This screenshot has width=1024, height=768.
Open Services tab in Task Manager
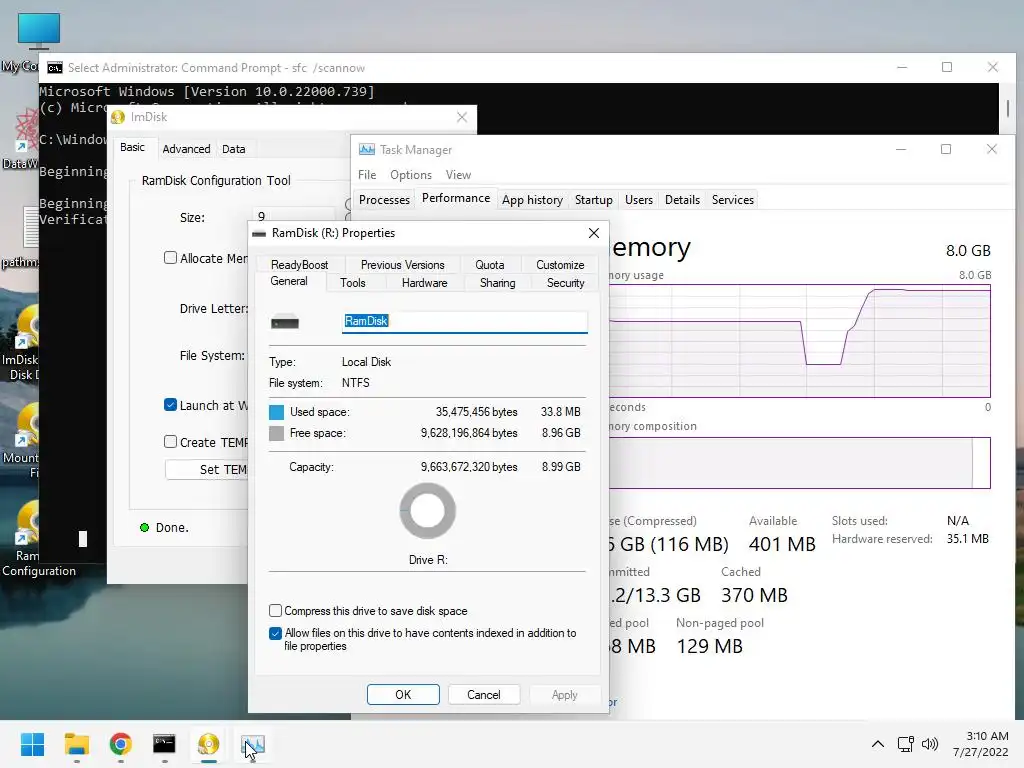click(x=733, y=200)
